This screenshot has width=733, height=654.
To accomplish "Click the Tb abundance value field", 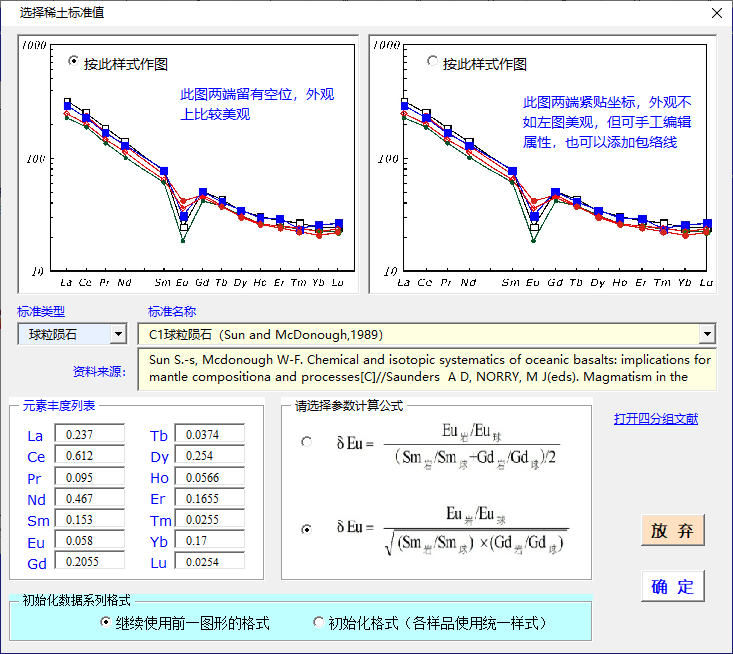I will tap(209, 434).
